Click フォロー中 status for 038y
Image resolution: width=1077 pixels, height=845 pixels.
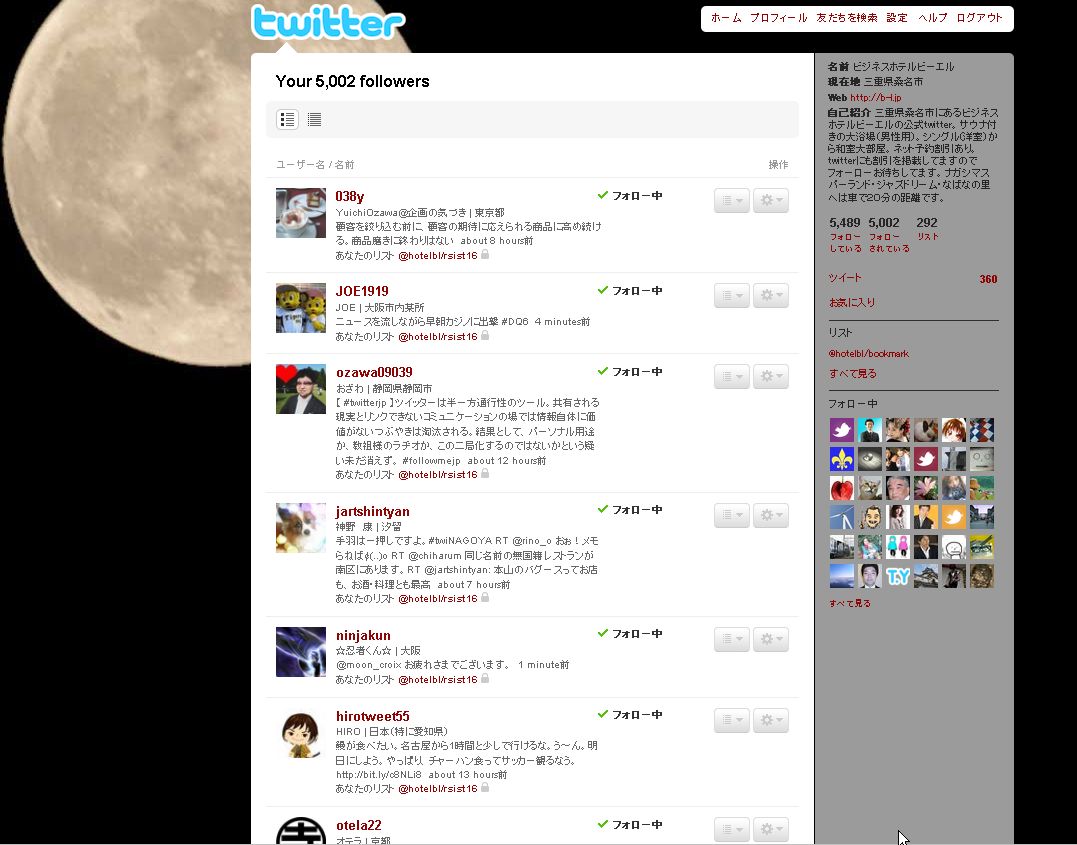(x=630, y=196)
